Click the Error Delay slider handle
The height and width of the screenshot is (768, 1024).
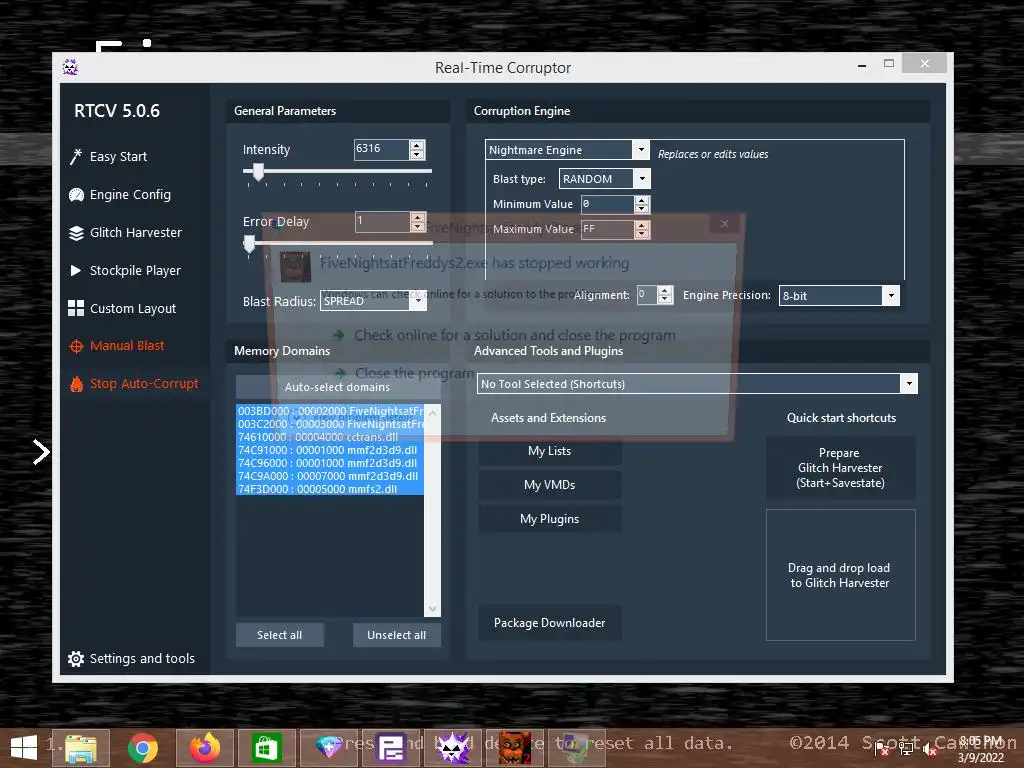[x=249, y=244]
